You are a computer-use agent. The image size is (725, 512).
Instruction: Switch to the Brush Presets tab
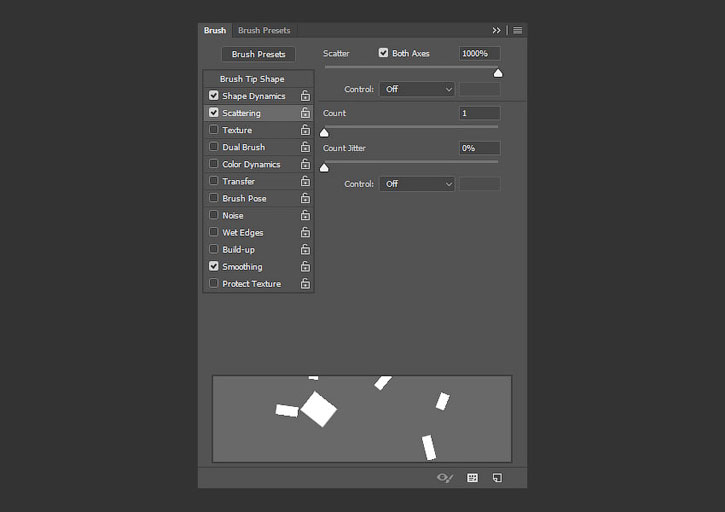264,31
